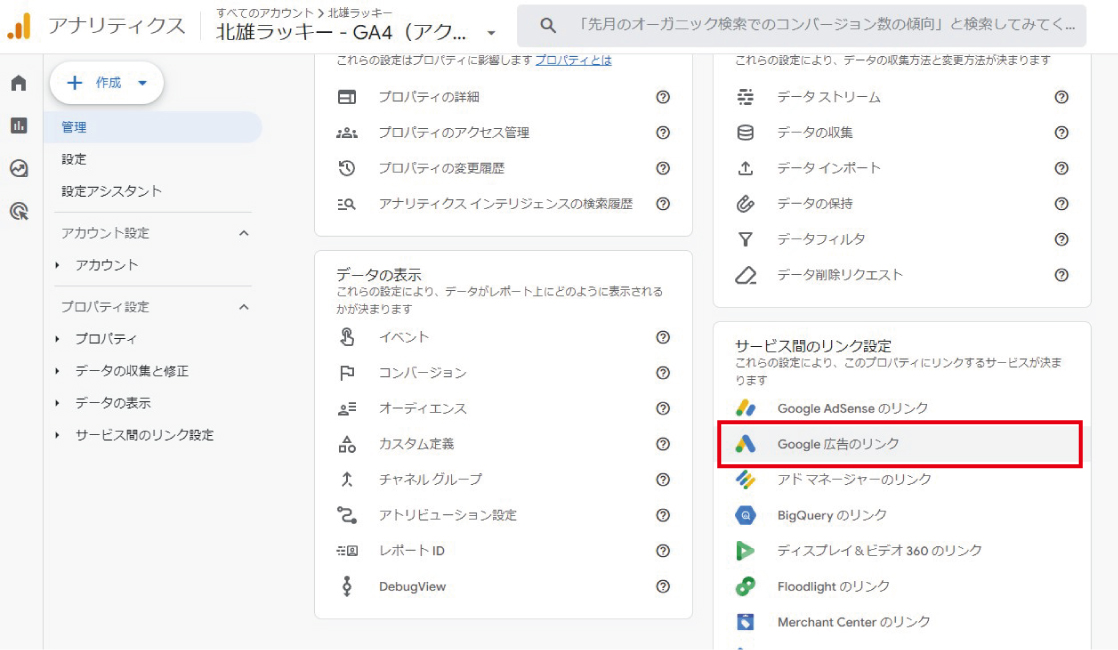Screen dimensions: 1118x650
Task: Click the データの収集 database icon
Action: tap(745, 133)
